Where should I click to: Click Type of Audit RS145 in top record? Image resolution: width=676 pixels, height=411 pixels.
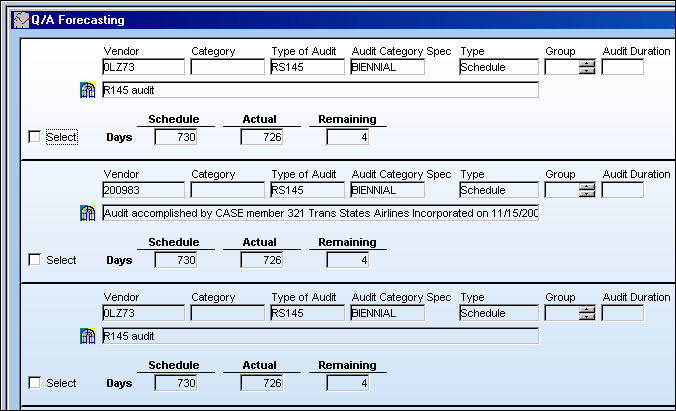tap(307, 67)
